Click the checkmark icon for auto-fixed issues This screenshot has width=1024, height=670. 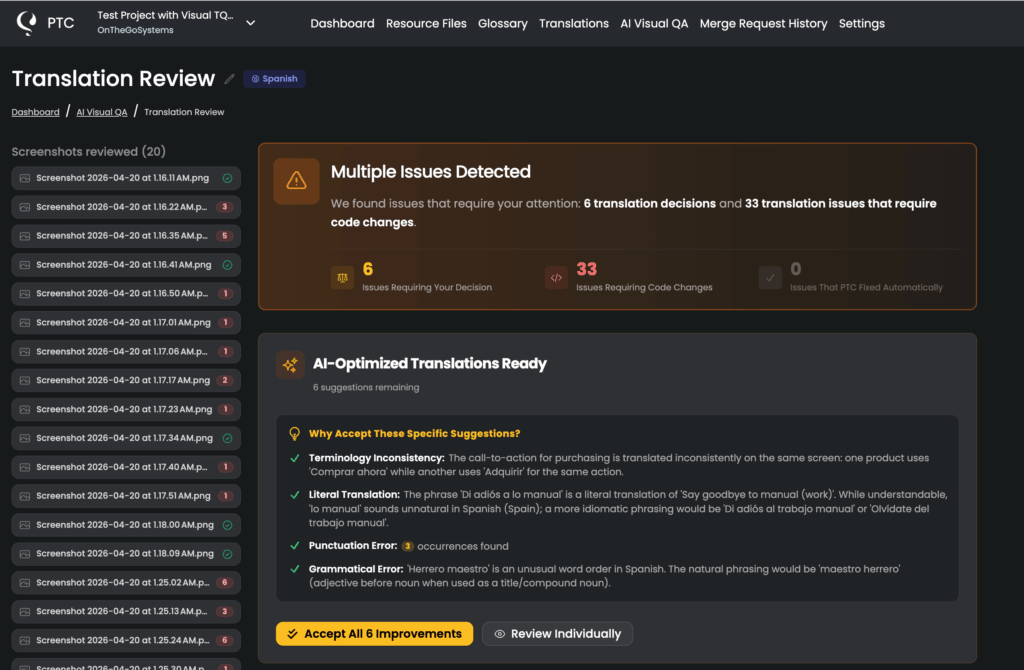pyautogui.click(x=770, y=278)
